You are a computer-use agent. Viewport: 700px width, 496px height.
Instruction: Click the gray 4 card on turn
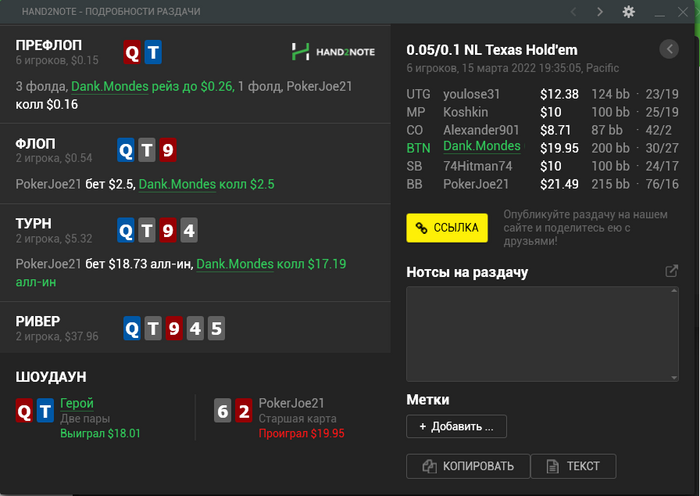pos(189,230)
